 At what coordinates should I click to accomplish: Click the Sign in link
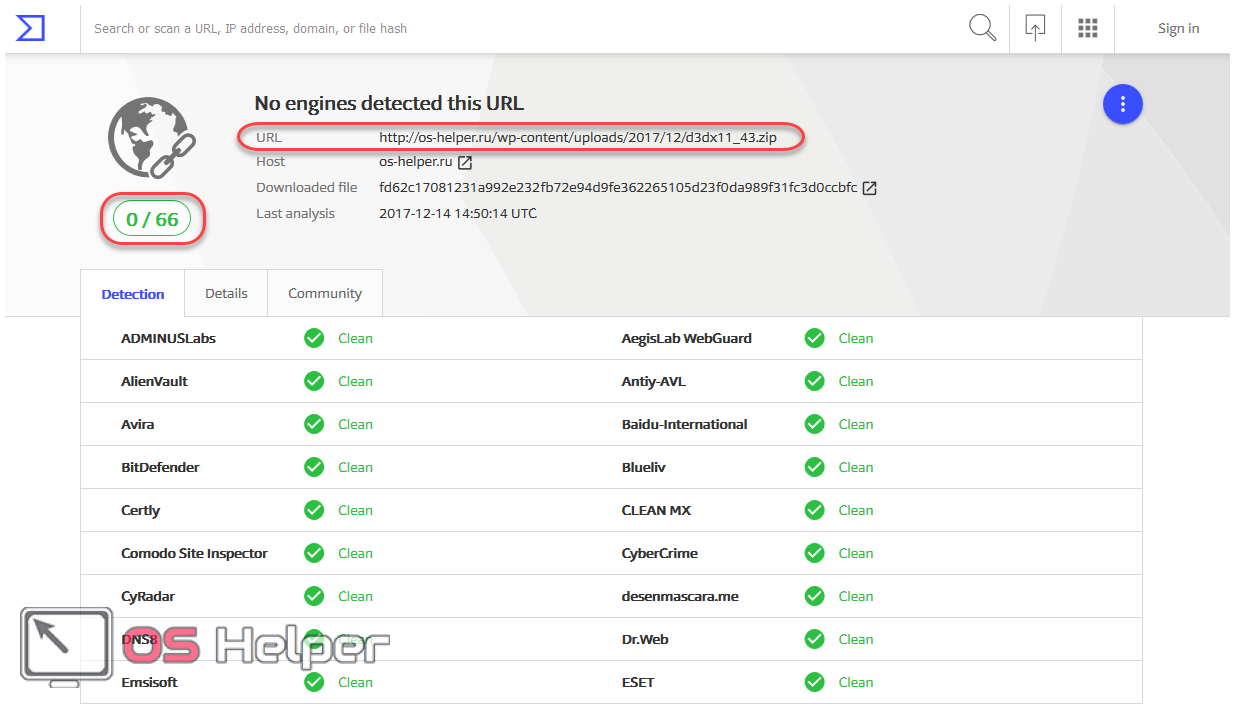[x=1178, y=28]
